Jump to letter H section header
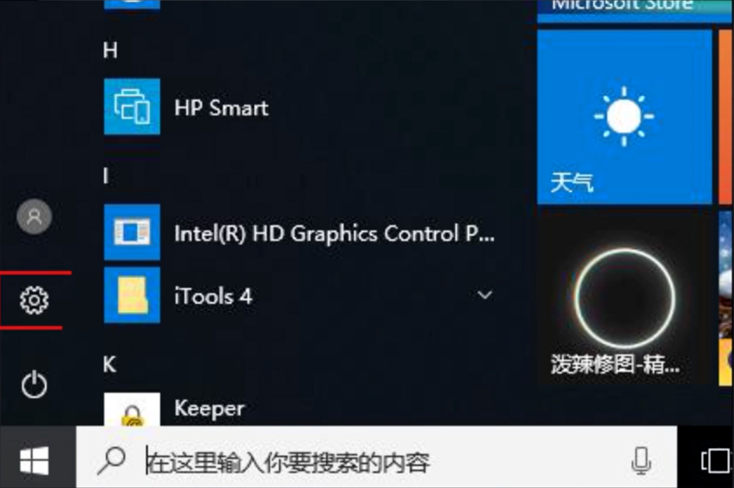This screenshot has width=734, height=488. 110,50
